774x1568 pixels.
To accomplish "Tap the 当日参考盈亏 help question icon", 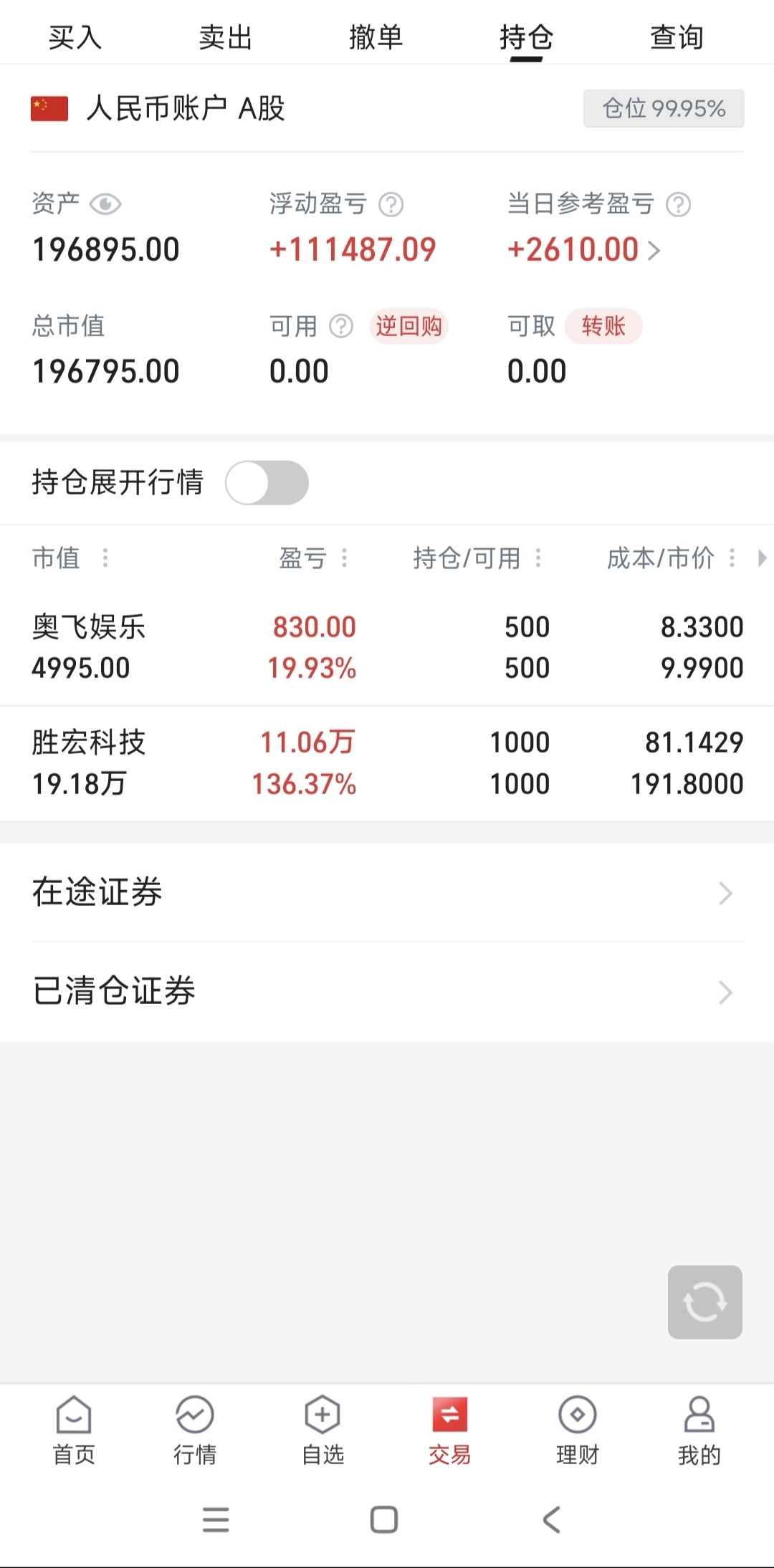I will click(678, 205).
